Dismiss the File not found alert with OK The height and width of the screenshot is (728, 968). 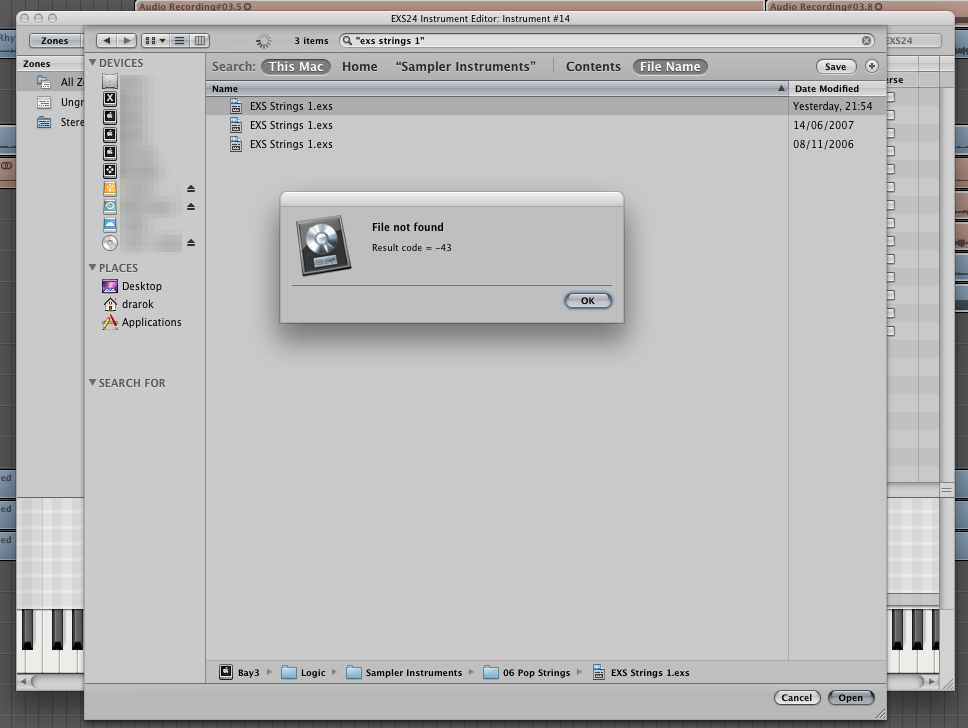click(588, 301)
